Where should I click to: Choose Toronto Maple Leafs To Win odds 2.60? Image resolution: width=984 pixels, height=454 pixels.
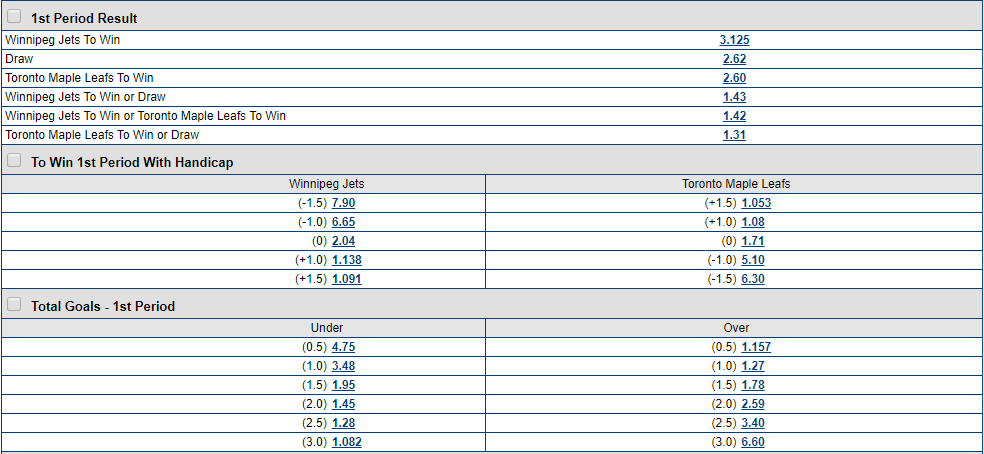point(734,78)
